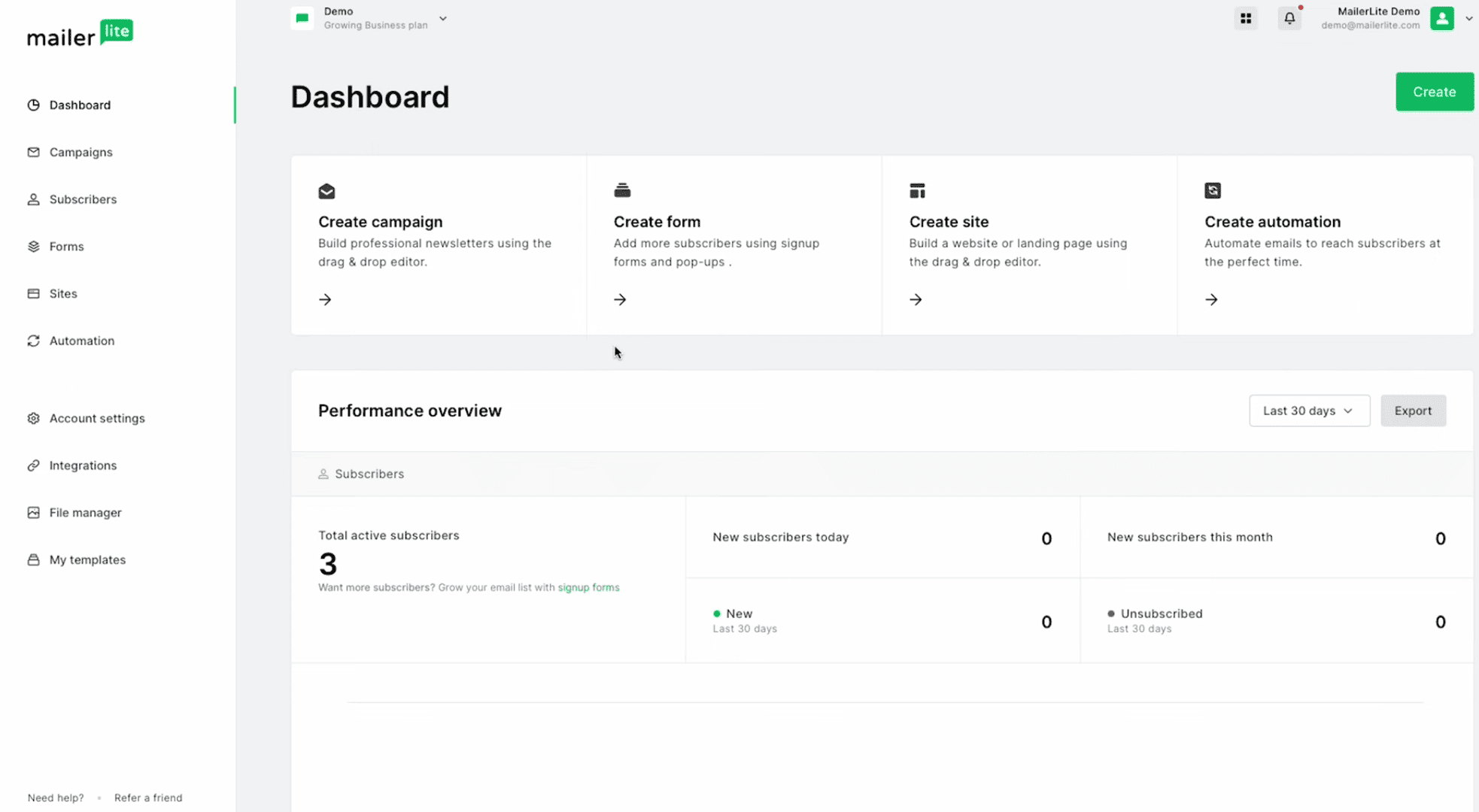Click the notification bell icon
1479x812 pixels.
1289,18
